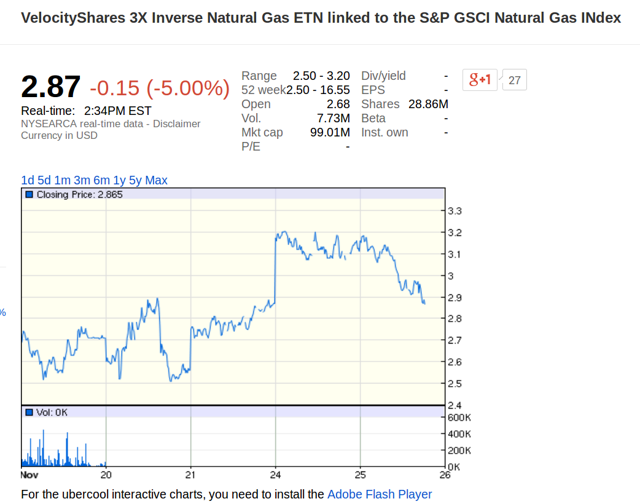Click the VelocityShares 3X Inverse Natural Gas title
640x504 pixels.
pyautogui.click(x=321, y=18)
